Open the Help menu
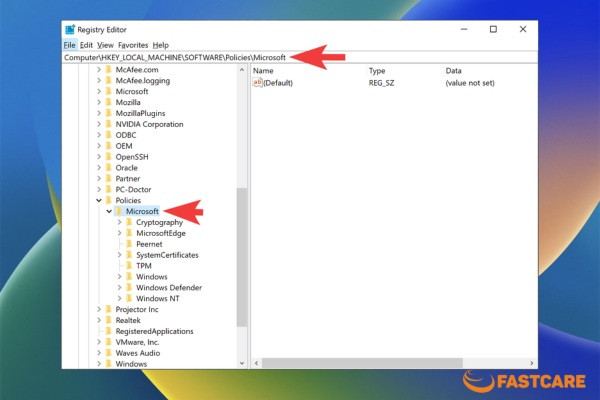Image resolution: width=600 pixels, height=400 pixels. [x=161, y=45]
